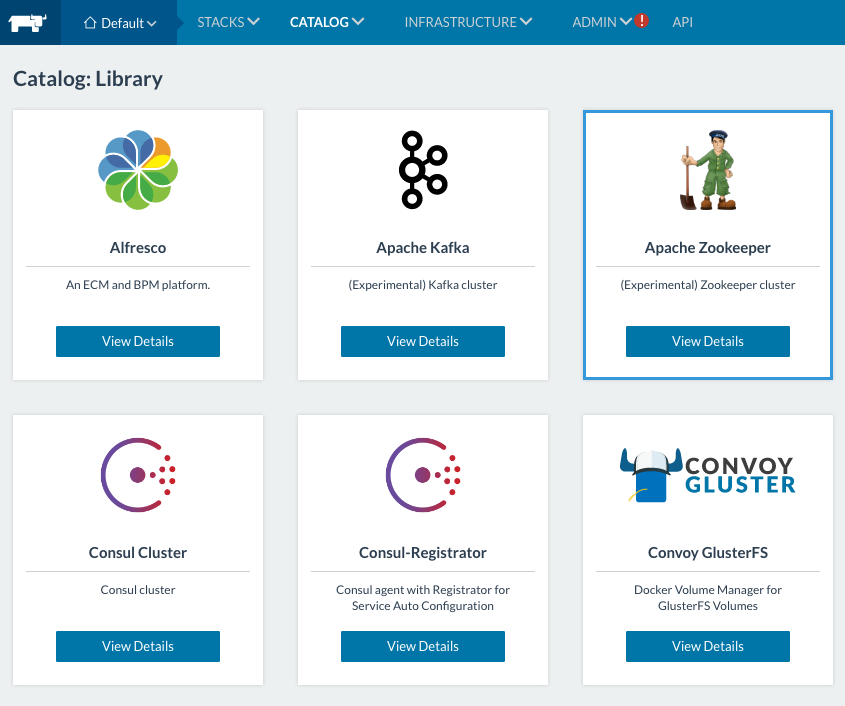Click the Zookeeper man with shovel image
845x706 pixels.
pos(708,169)
